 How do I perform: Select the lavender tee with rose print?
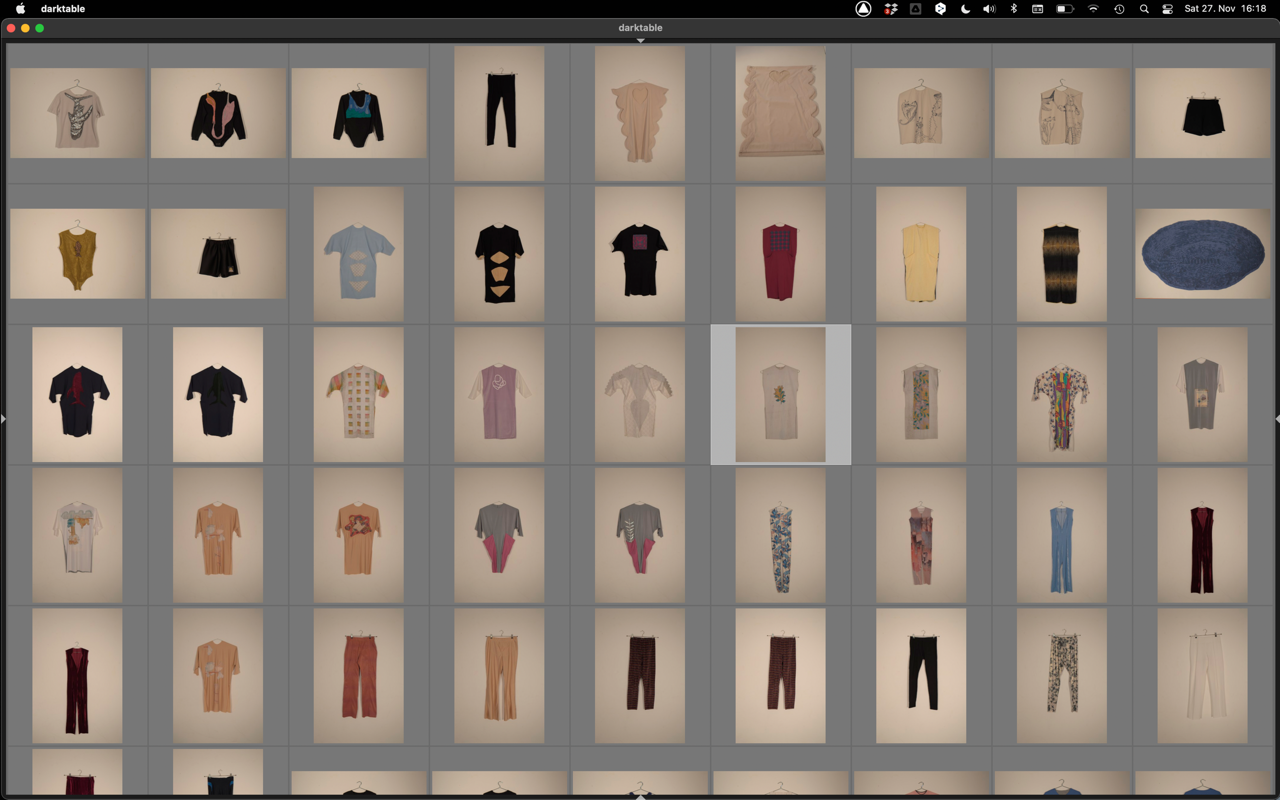[x=499, y=395]
